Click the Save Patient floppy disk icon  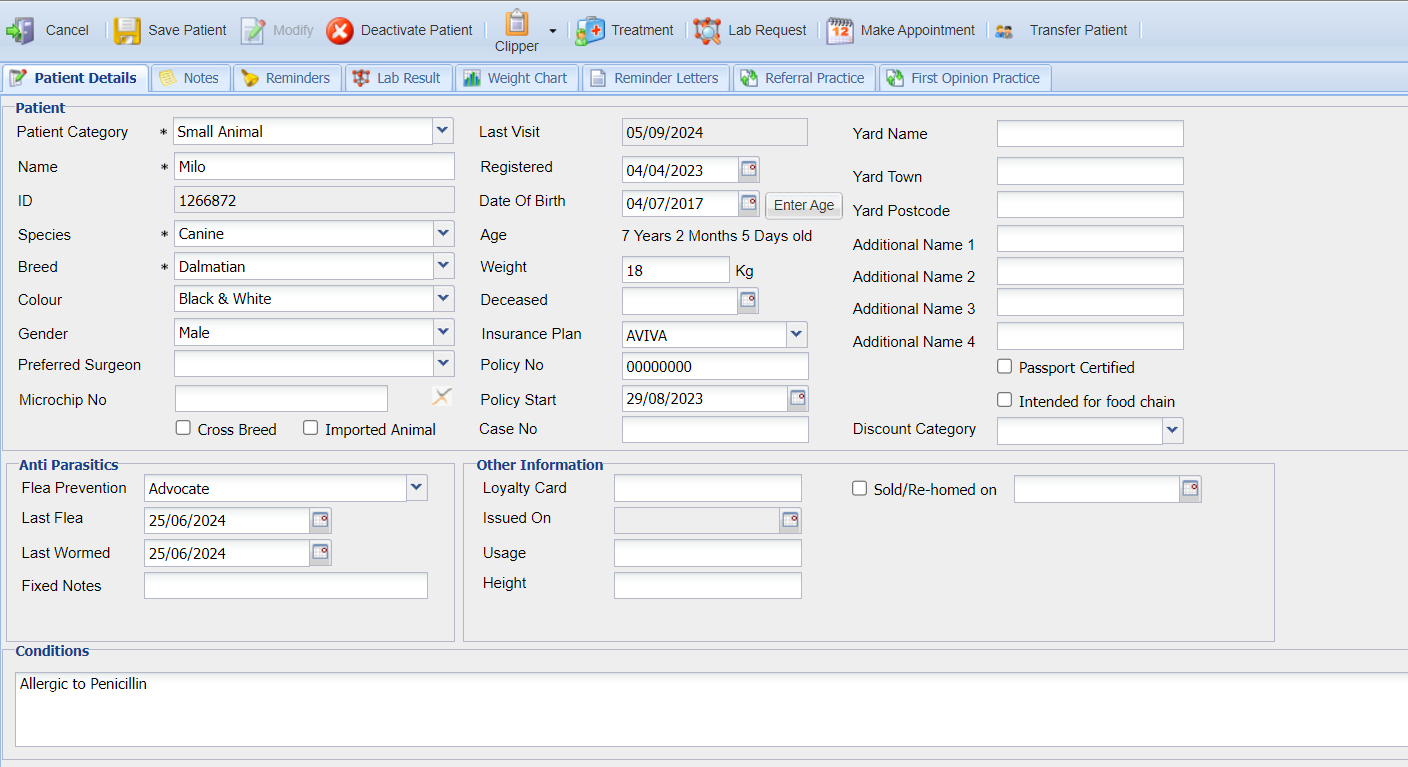pos(127,30)
